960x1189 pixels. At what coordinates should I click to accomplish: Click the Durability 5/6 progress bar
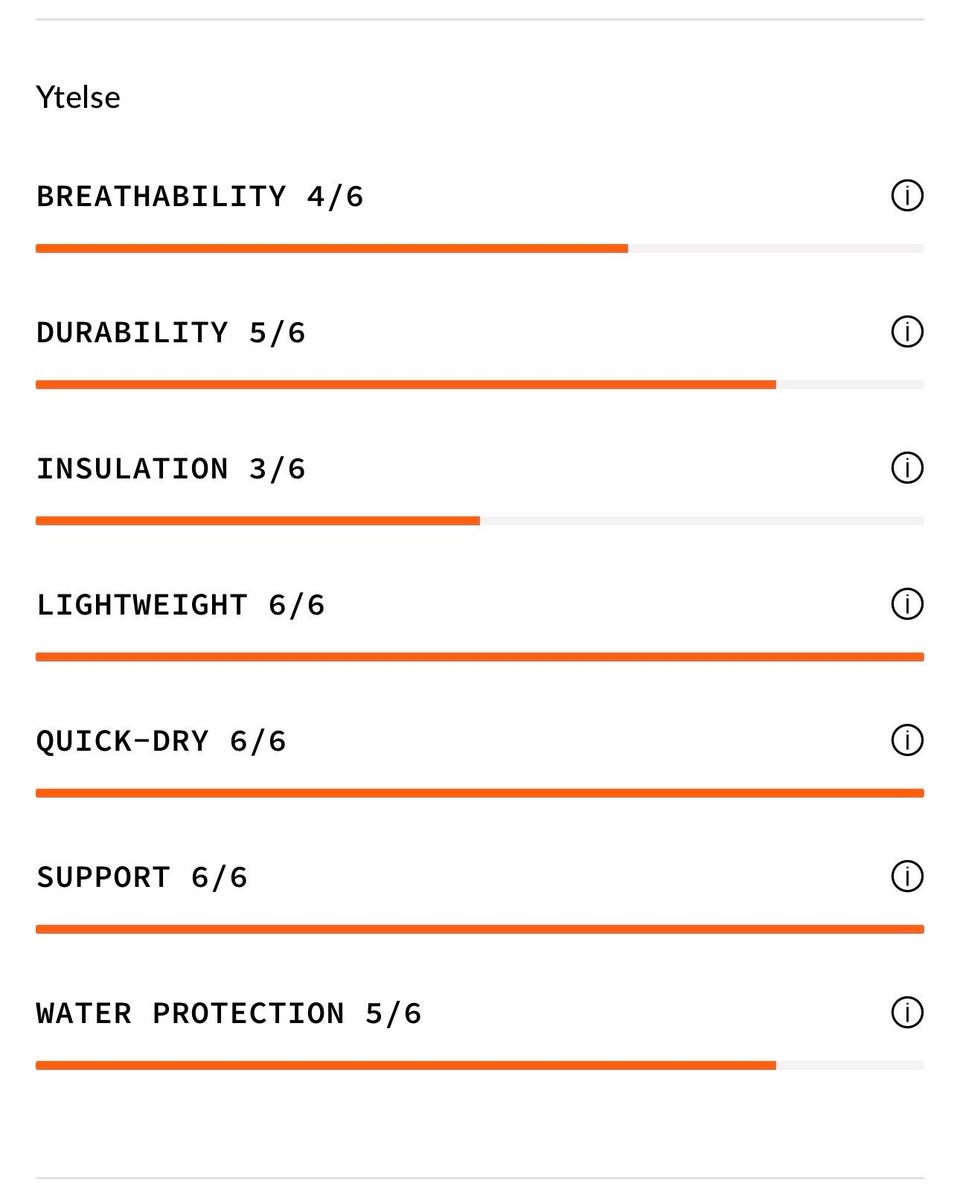pos(479,384)
